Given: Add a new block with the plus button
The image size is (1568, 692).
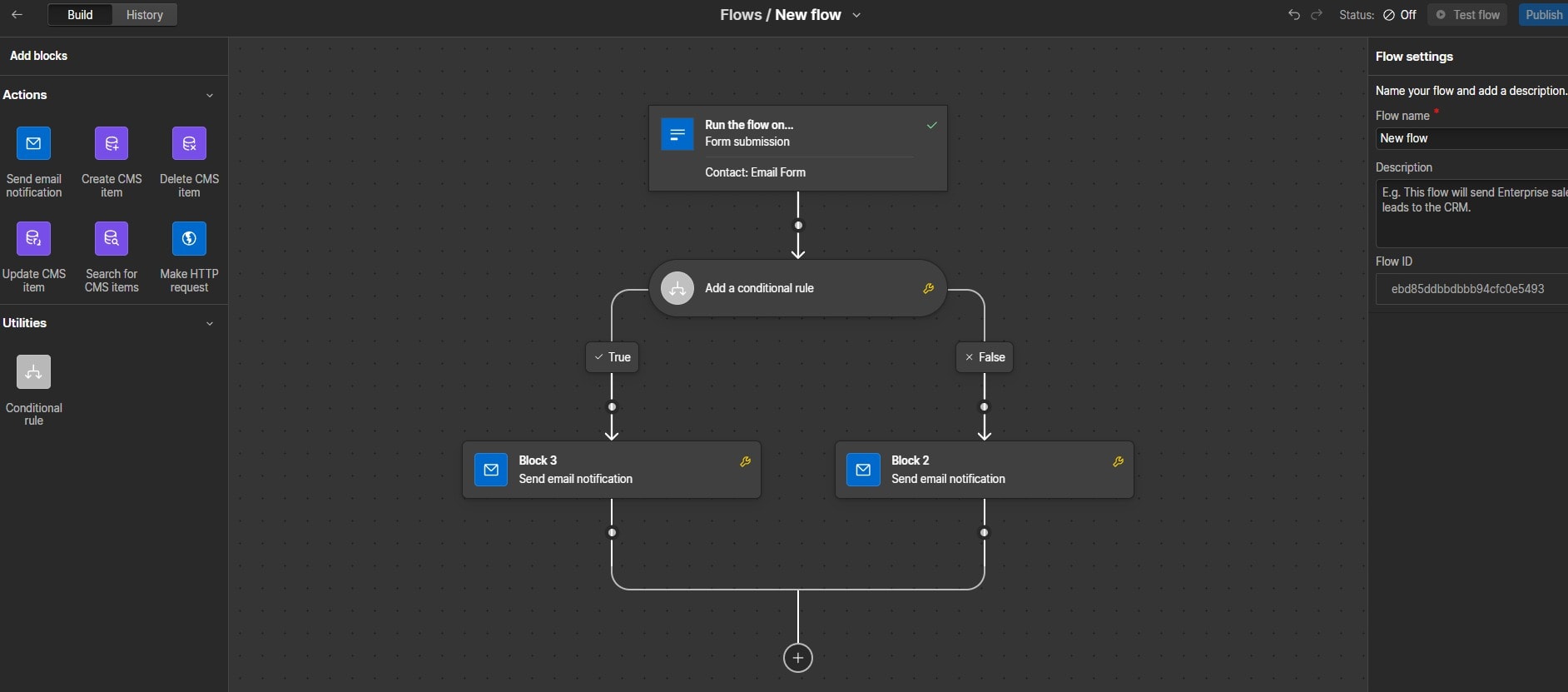Looking at the screenshot, I should click(x=798, y=658).
